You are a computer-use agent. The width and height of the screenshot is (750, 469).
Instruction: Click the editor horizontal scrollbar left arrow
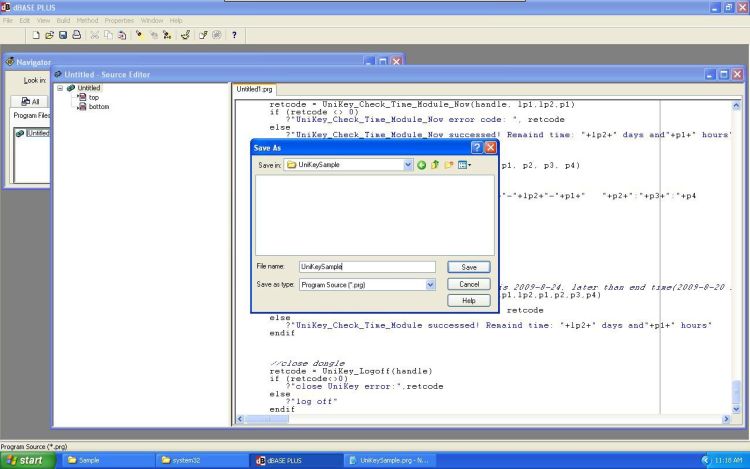coord(240,419)
